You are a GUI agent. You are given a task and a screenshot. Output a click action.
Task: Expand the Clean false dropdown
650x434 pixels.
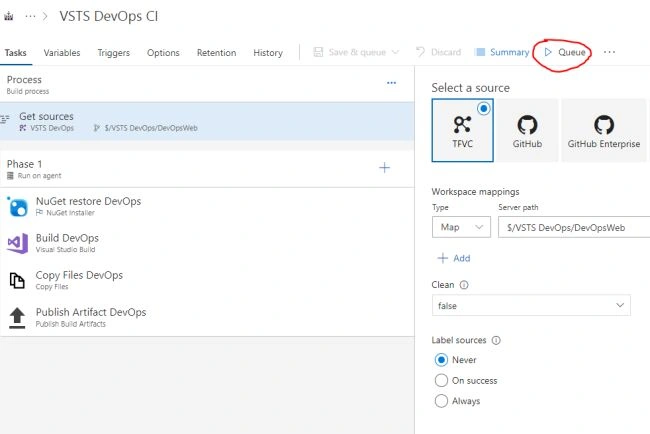tap(531, 305)
